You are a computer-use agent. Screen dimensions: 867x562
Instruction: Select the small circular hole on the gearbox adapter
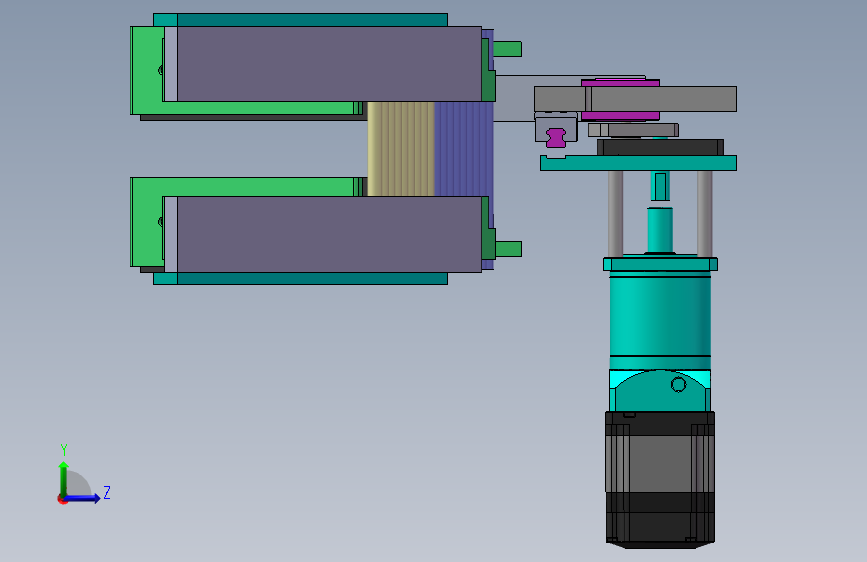[678, 384]
